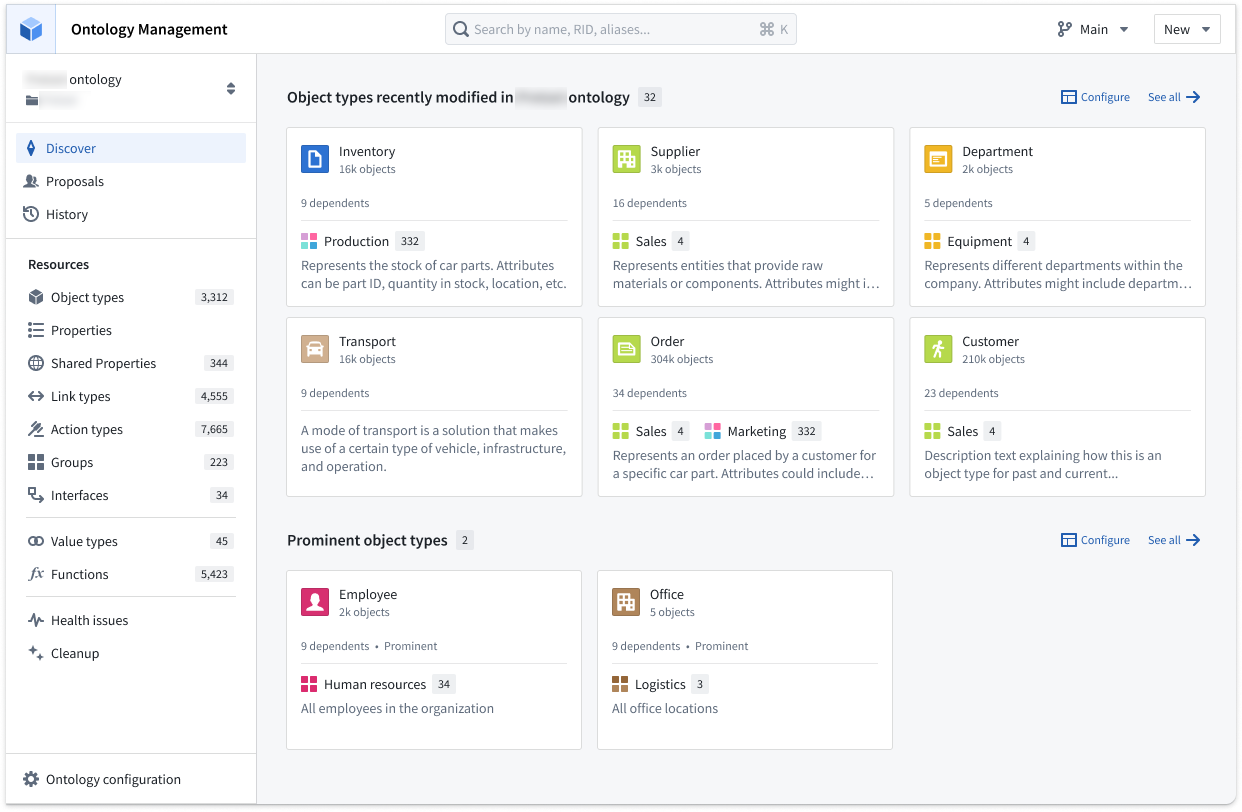Viewport: 1242px width, 812px height.
Task: Click the Production group grid icon
Action: pos(309,241)
